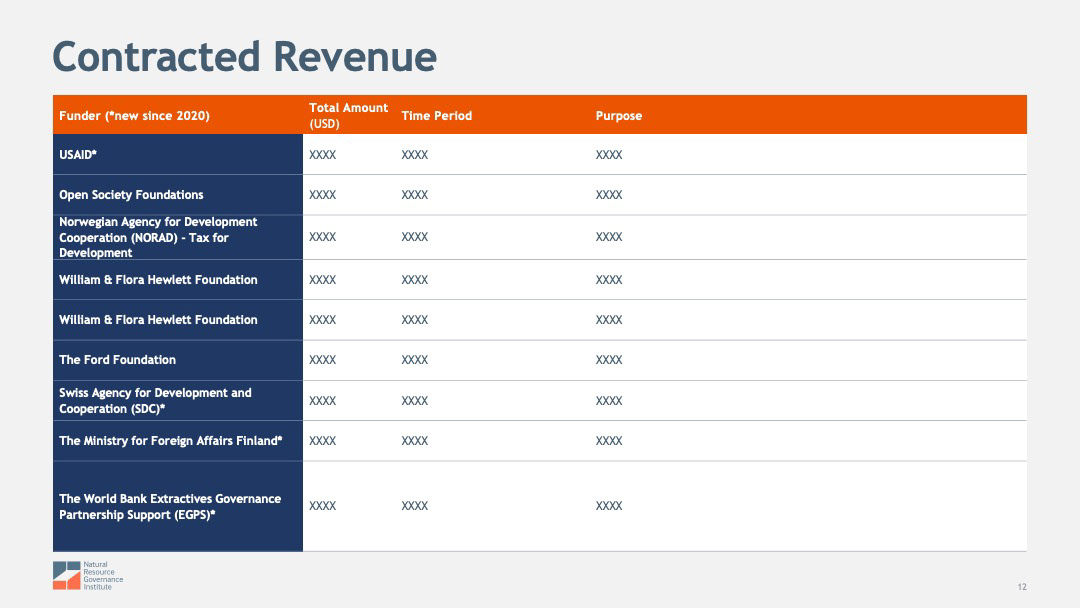The height and width of the screenshot is (608, 1080).
Task: Click Purpose value in Swiss Agency row
Action: click(x=609, y=401)
